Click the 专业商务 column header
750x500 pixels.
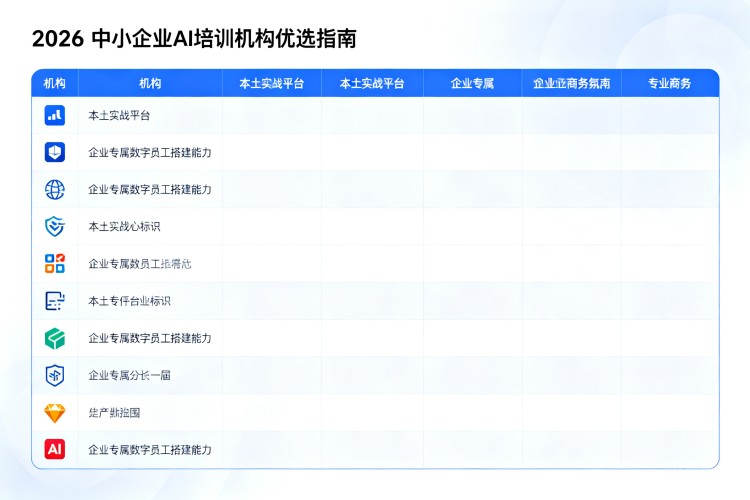(x=669, y=83)
